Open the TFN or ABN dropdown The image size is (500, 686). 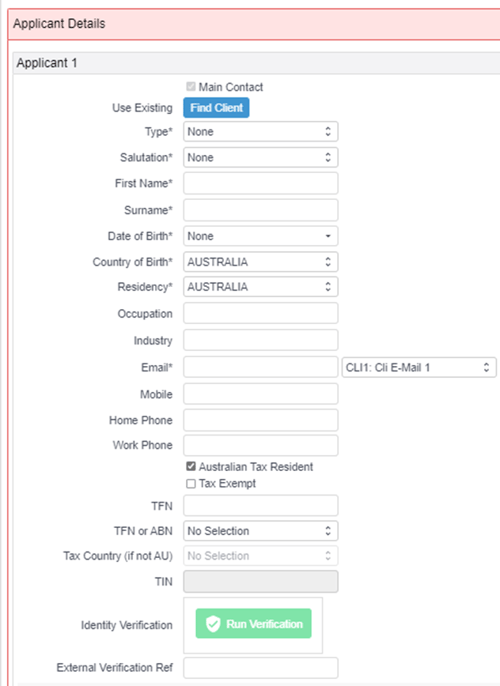point(260,531)
